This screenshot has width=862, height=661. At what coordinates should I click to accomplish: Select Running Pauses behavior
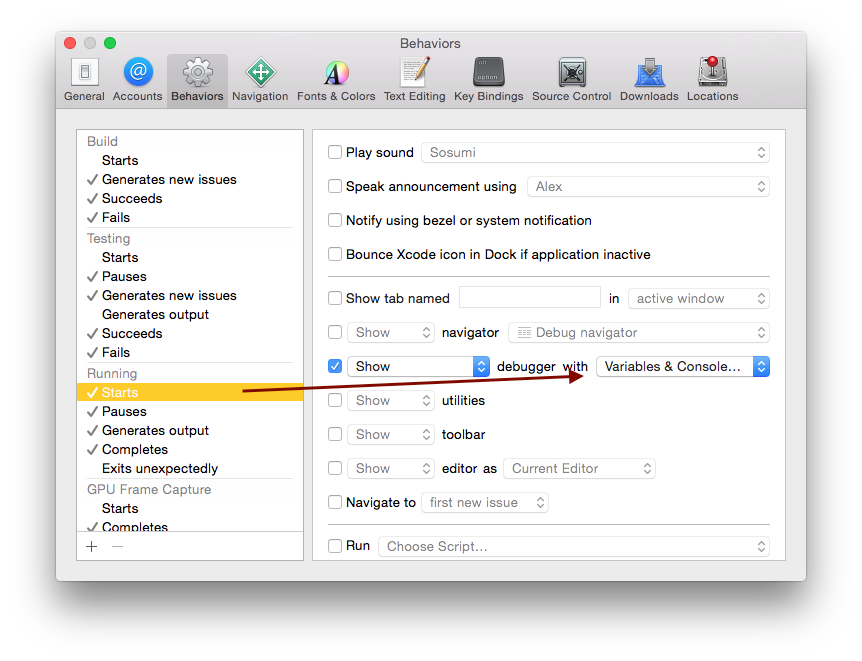(190, 412)
